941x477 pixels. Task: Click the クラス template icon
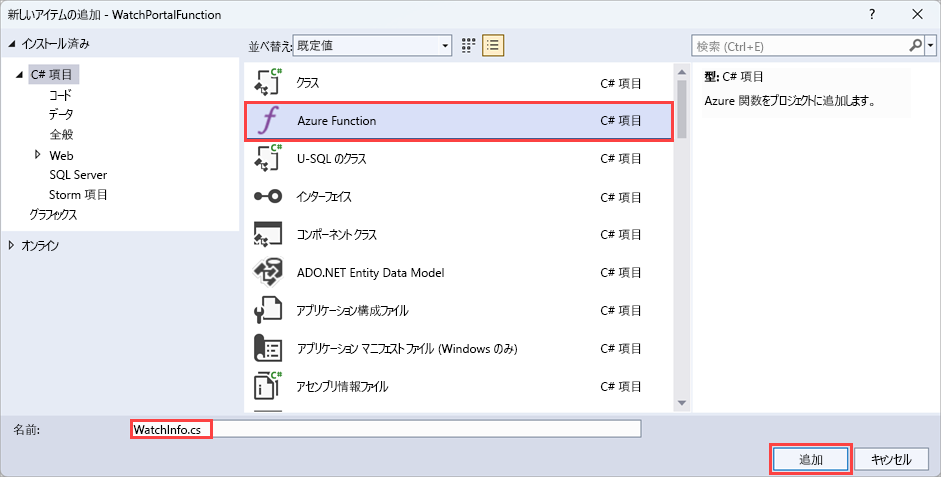coord(268,83)
